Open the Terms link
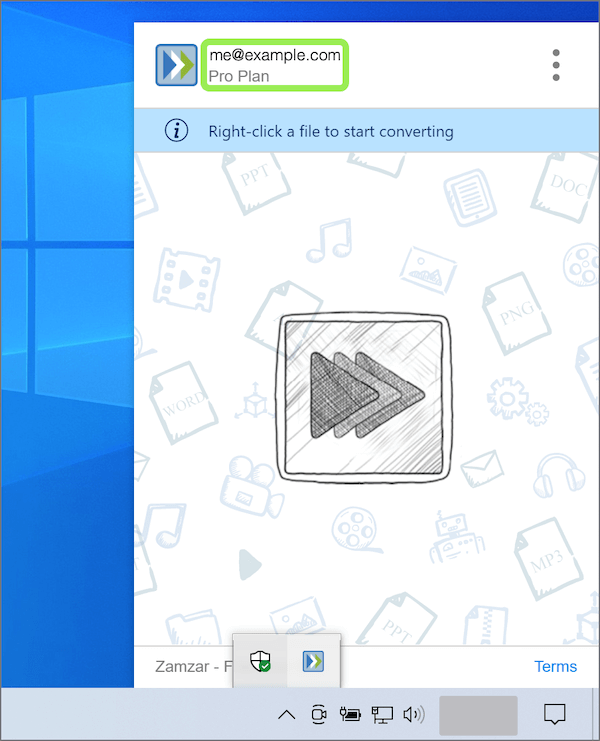Screen dimensions: 600x741 [556, 666]
